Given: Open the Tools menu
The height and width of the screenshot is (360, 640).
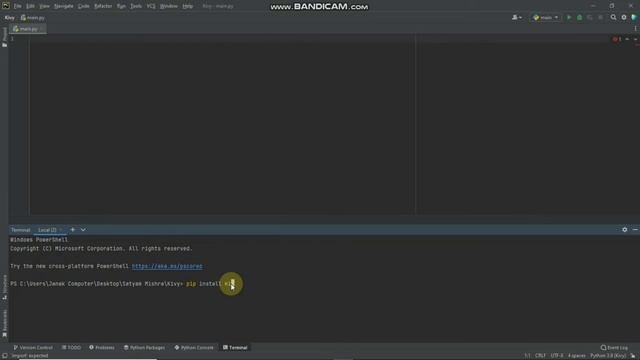Looking at the screenshot, I should coord(136,6).
